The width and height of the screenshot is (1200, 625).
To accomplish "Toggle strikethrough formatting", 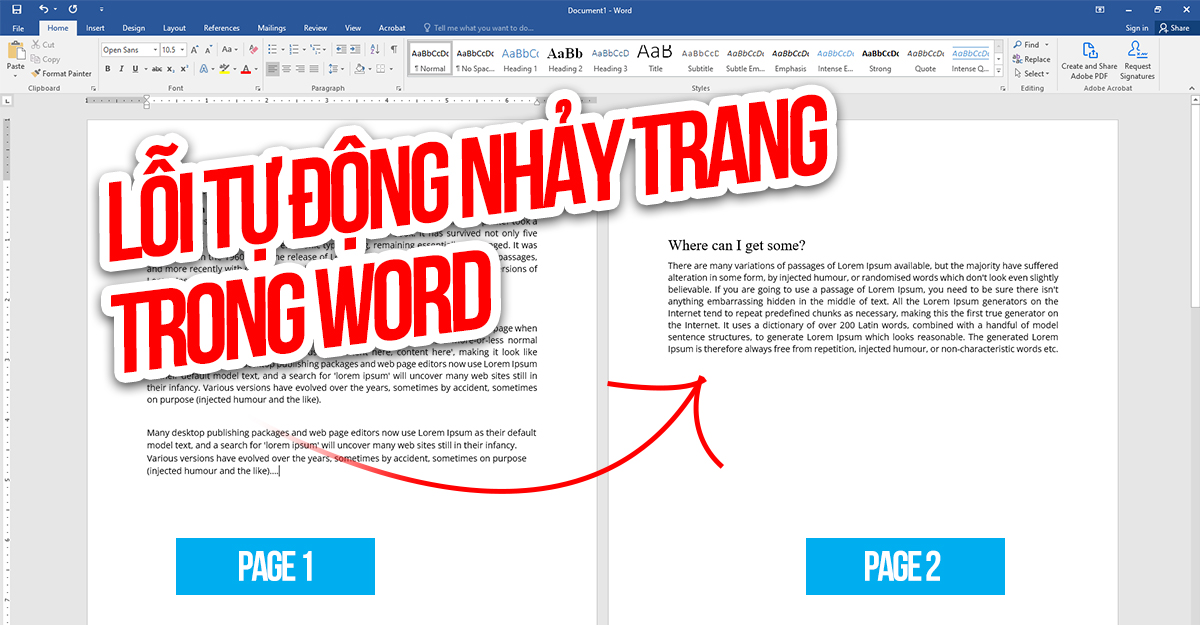I will 157,69.
